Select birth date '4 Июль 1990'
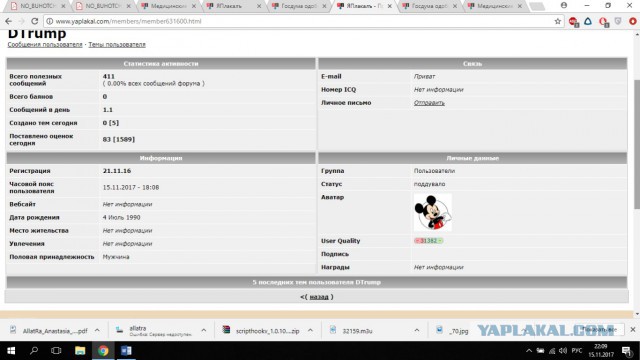 121,218
